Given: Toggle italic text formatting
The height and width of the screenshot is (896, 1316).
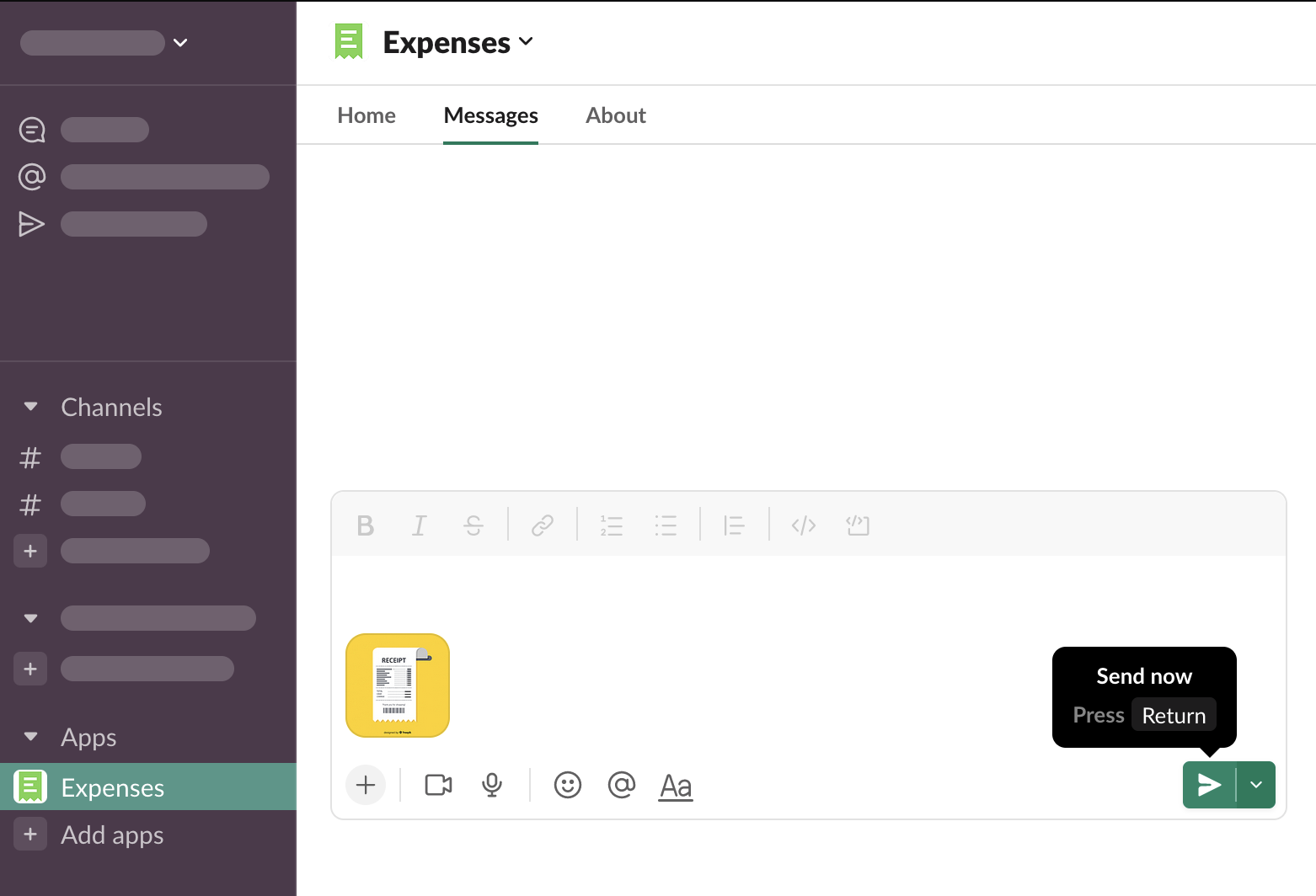Looking at the screenshot, I should [x=419, y=525].
